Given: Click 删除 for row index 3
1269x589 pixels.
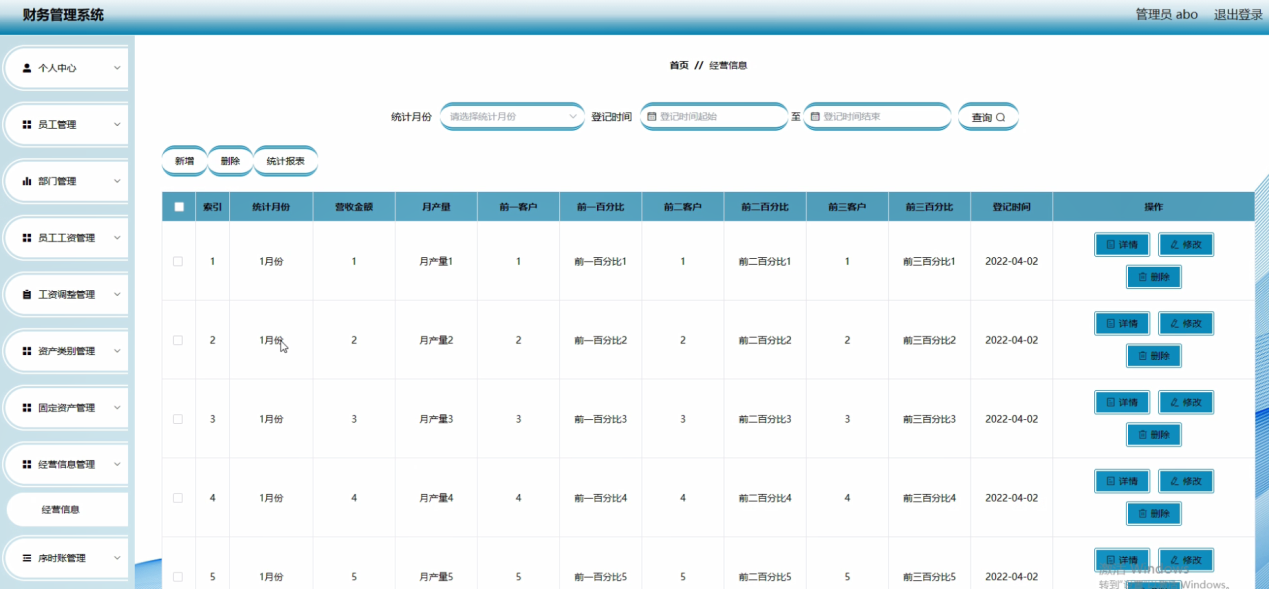Looking at the screenshot, I should pos(1154,435).
